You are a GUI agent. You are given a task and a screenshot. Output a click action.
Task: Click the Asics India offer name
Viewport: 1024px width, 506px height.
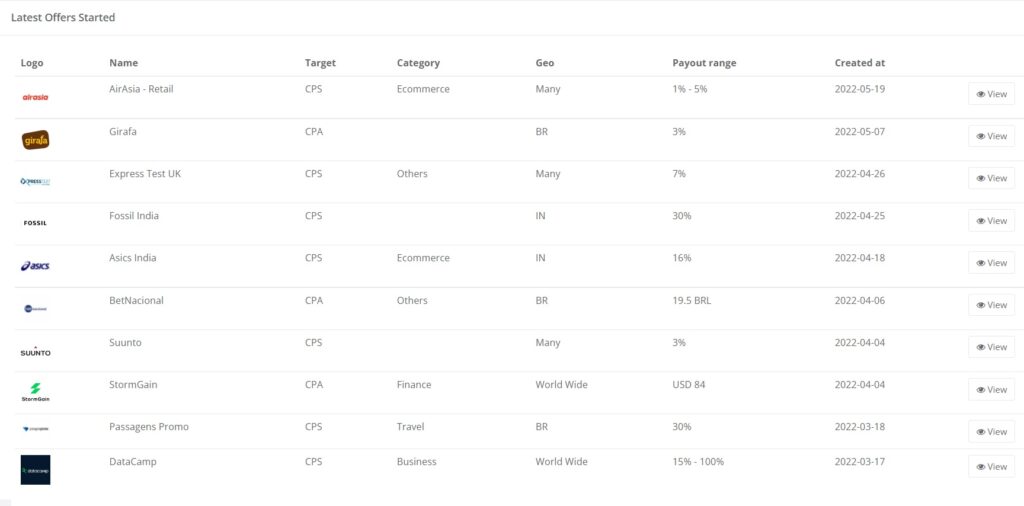coord(133,258)
